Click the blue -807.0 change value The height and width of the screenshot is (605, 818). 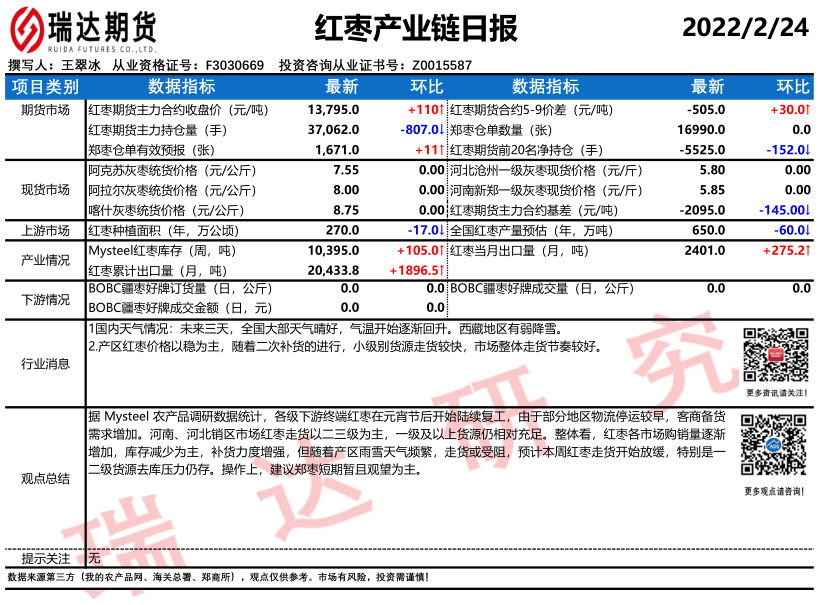pyautogui.click(x=420, y=129)
